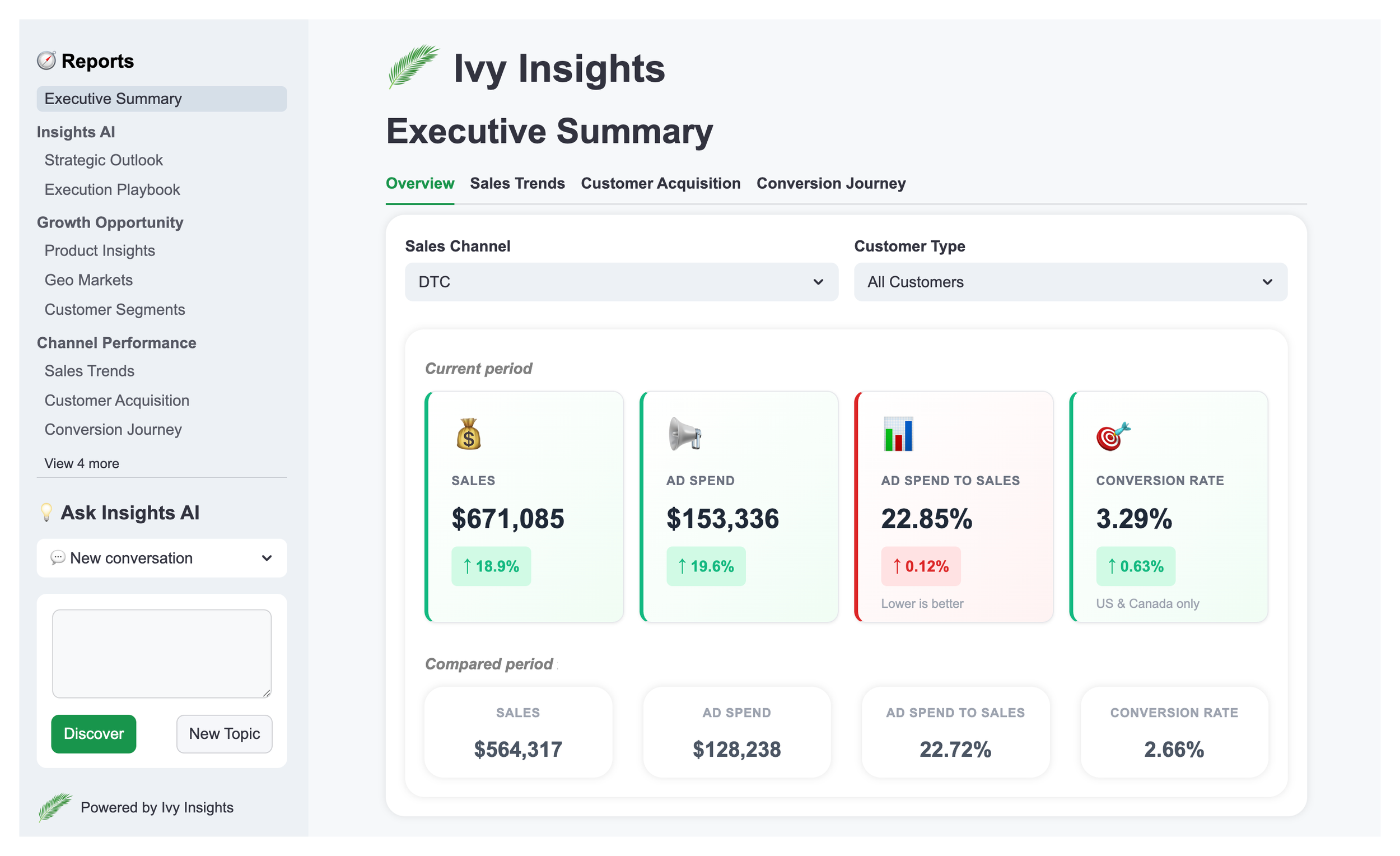Switch to the Sales Trends tab

517,183
